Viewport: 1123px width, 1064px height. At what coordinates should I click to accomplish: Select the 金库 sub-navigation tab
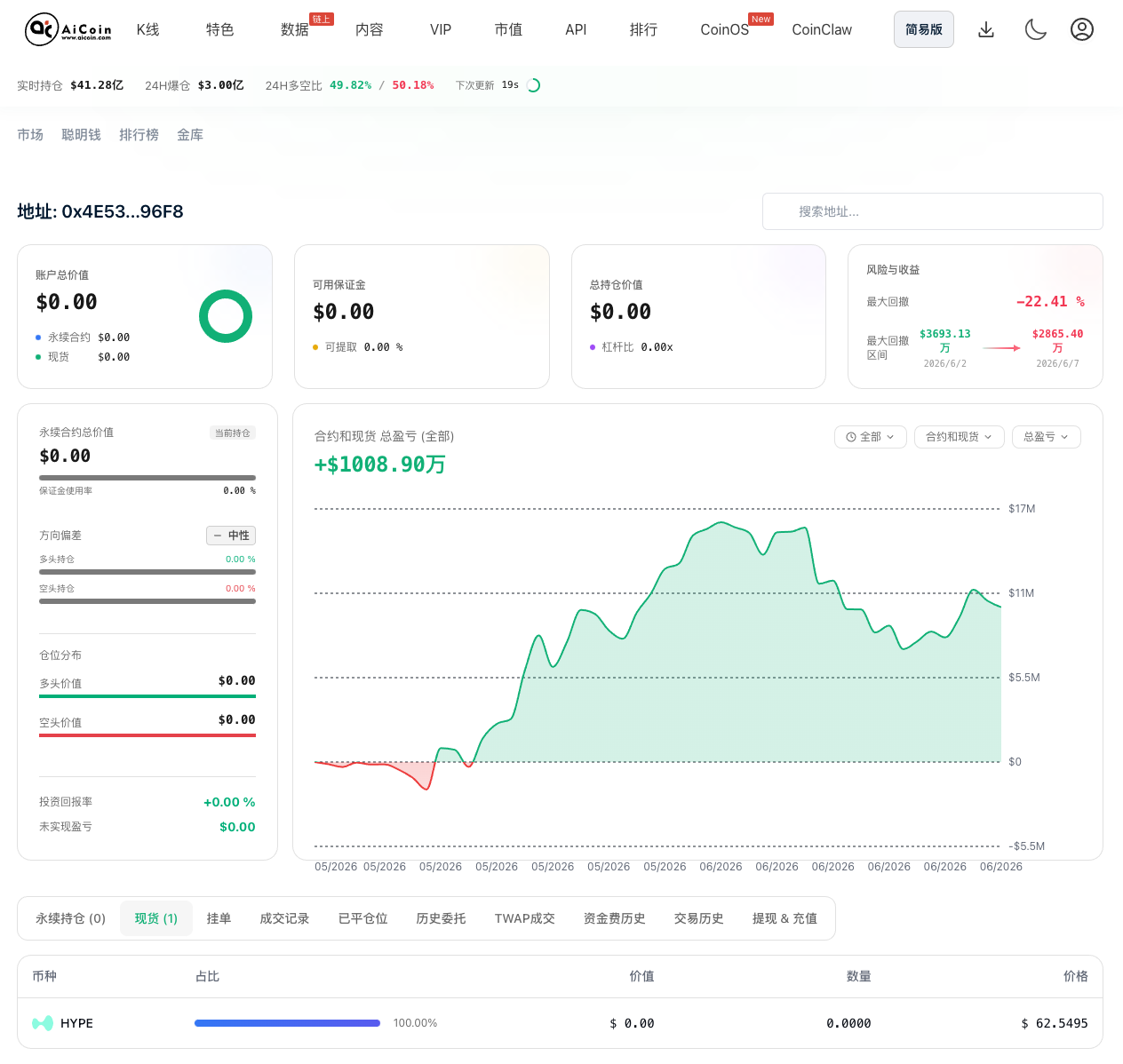click(x=190, y=134)
